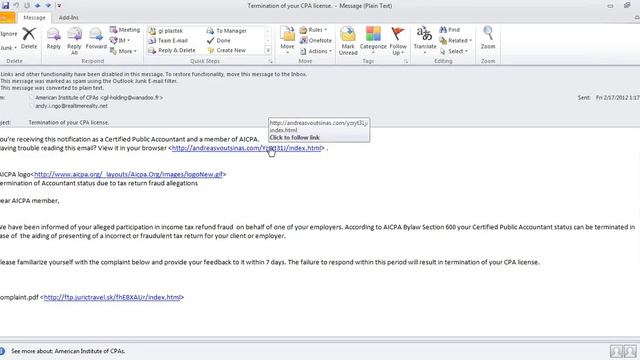Mark the message as Unread
This screenshot has width=640, height=360.
pos(348,40)
